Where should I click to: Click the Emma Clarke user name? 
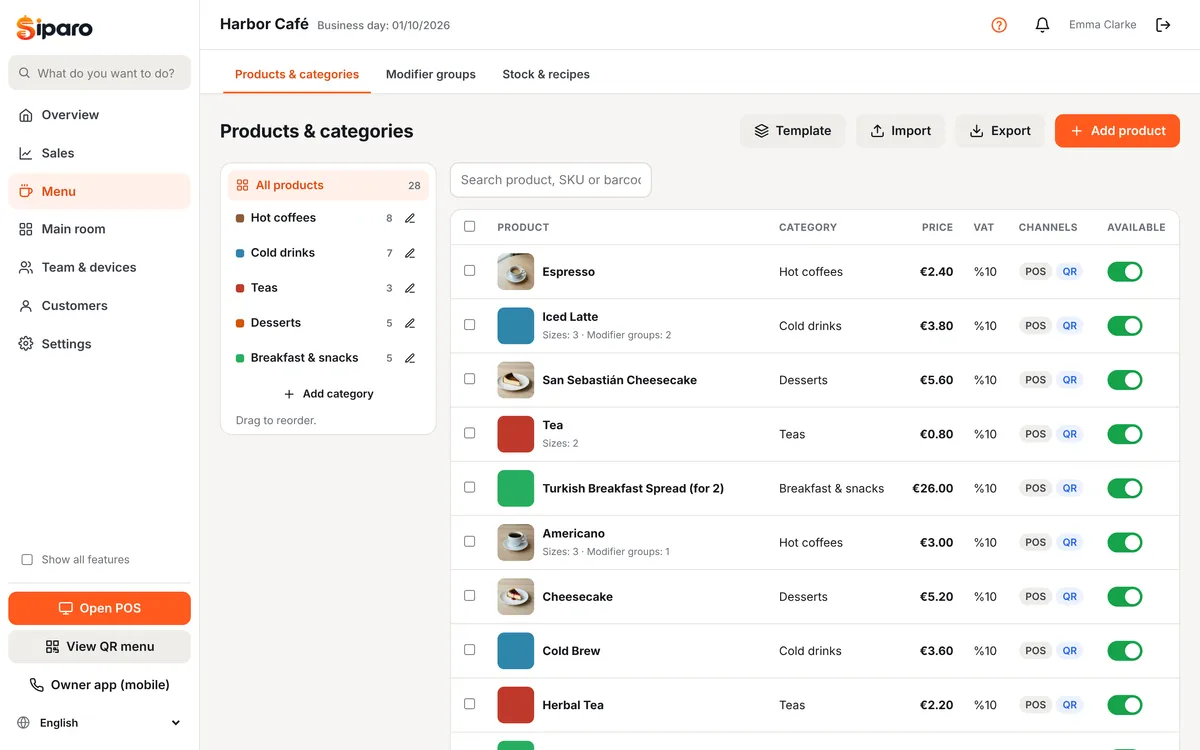(1102, 25)
